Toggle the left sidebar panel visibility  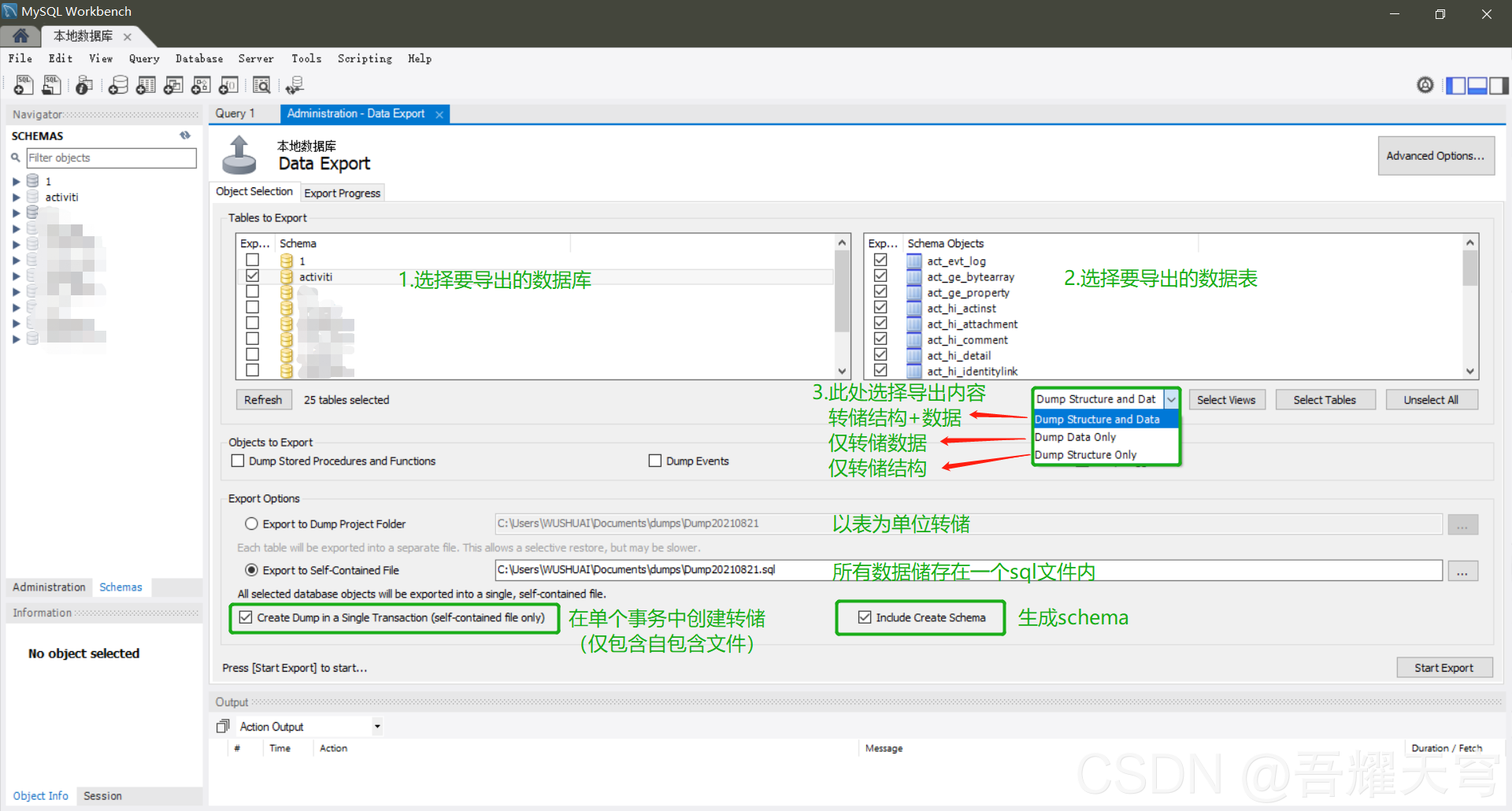(1456, 85)
